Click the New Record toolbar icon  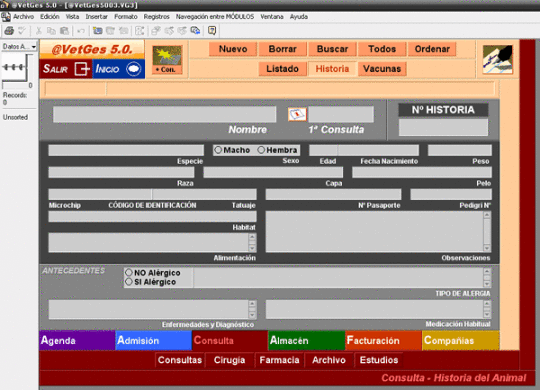98,31
